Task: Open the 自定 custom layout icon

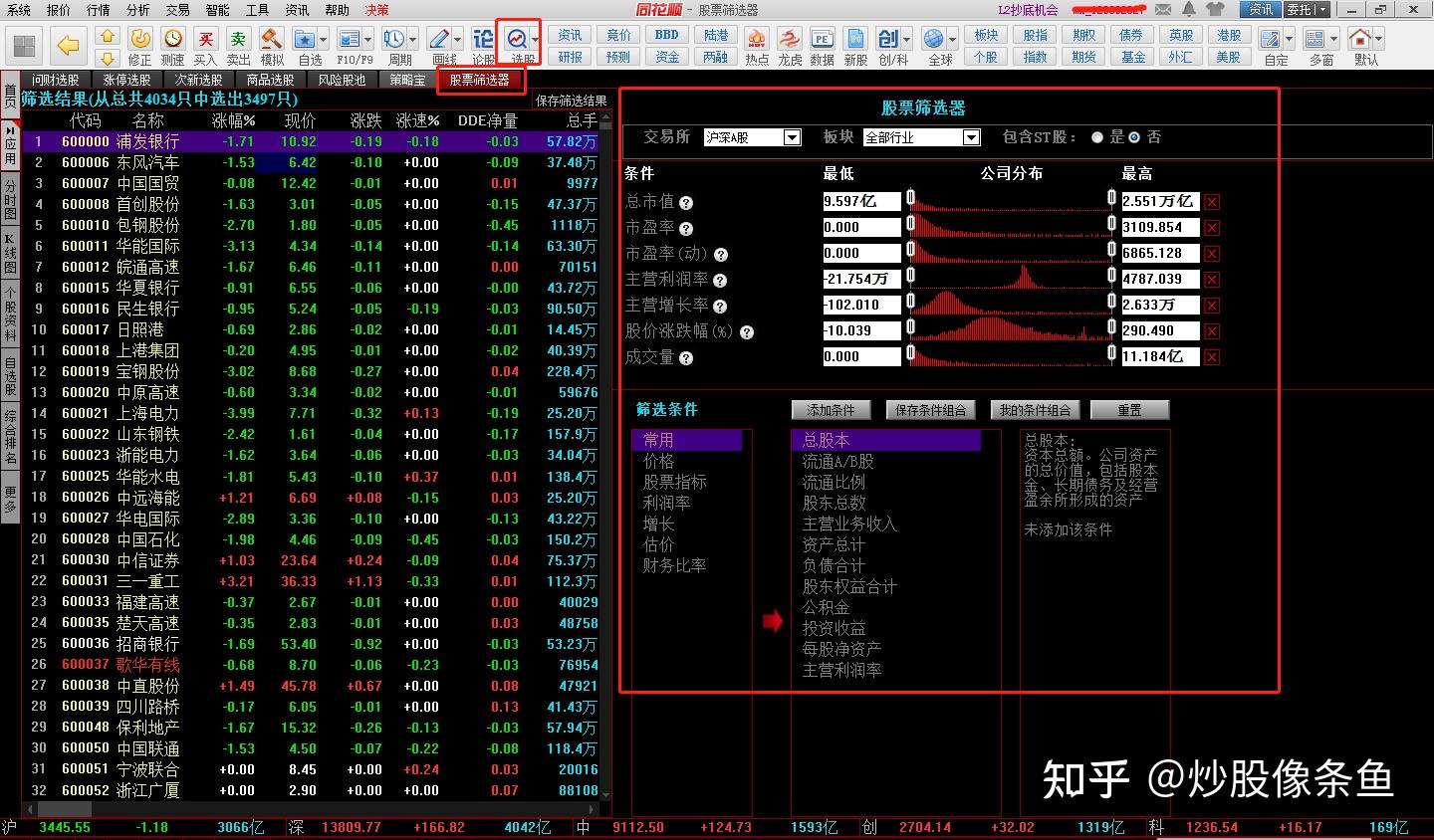Action: click(1271, 39)
